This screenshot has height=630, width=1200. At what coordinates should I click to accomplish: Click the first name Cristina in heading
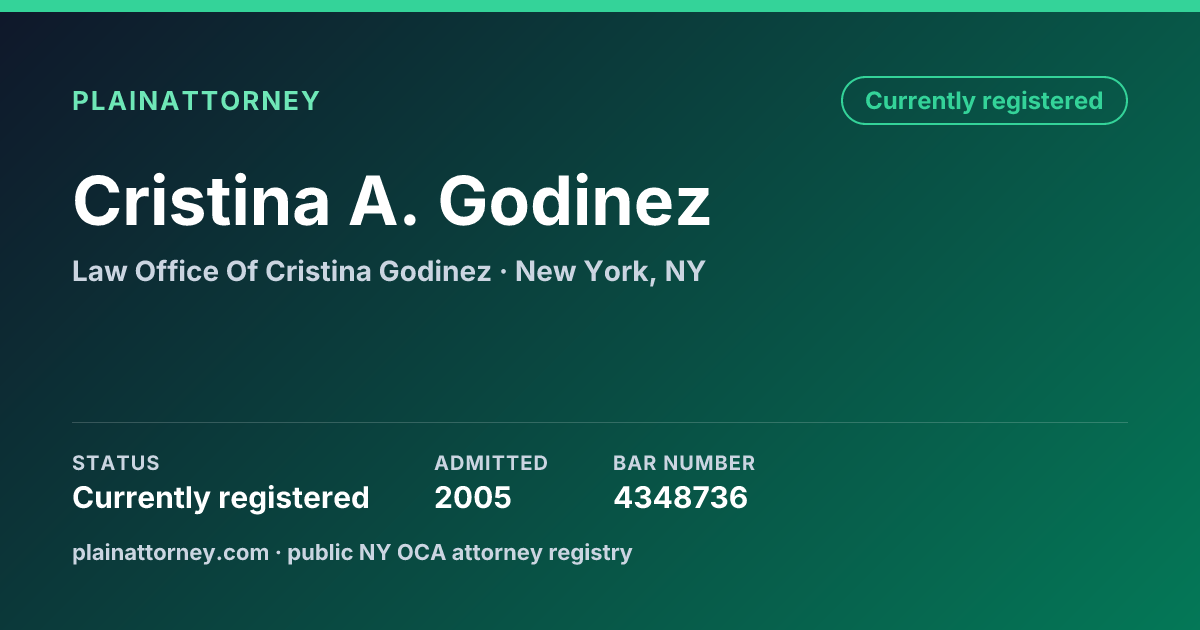coord(201,201)
